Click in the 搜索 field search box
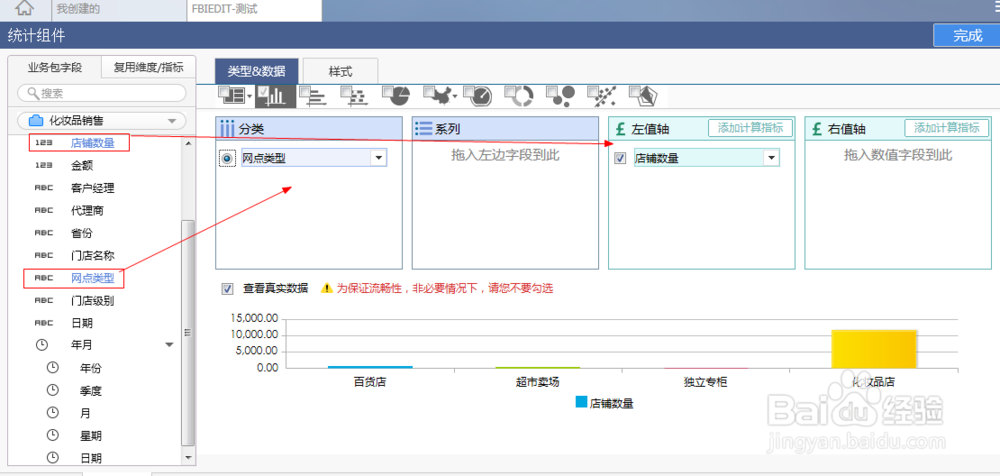Screen dimensions: 1000x476 [x=102, y=94]
